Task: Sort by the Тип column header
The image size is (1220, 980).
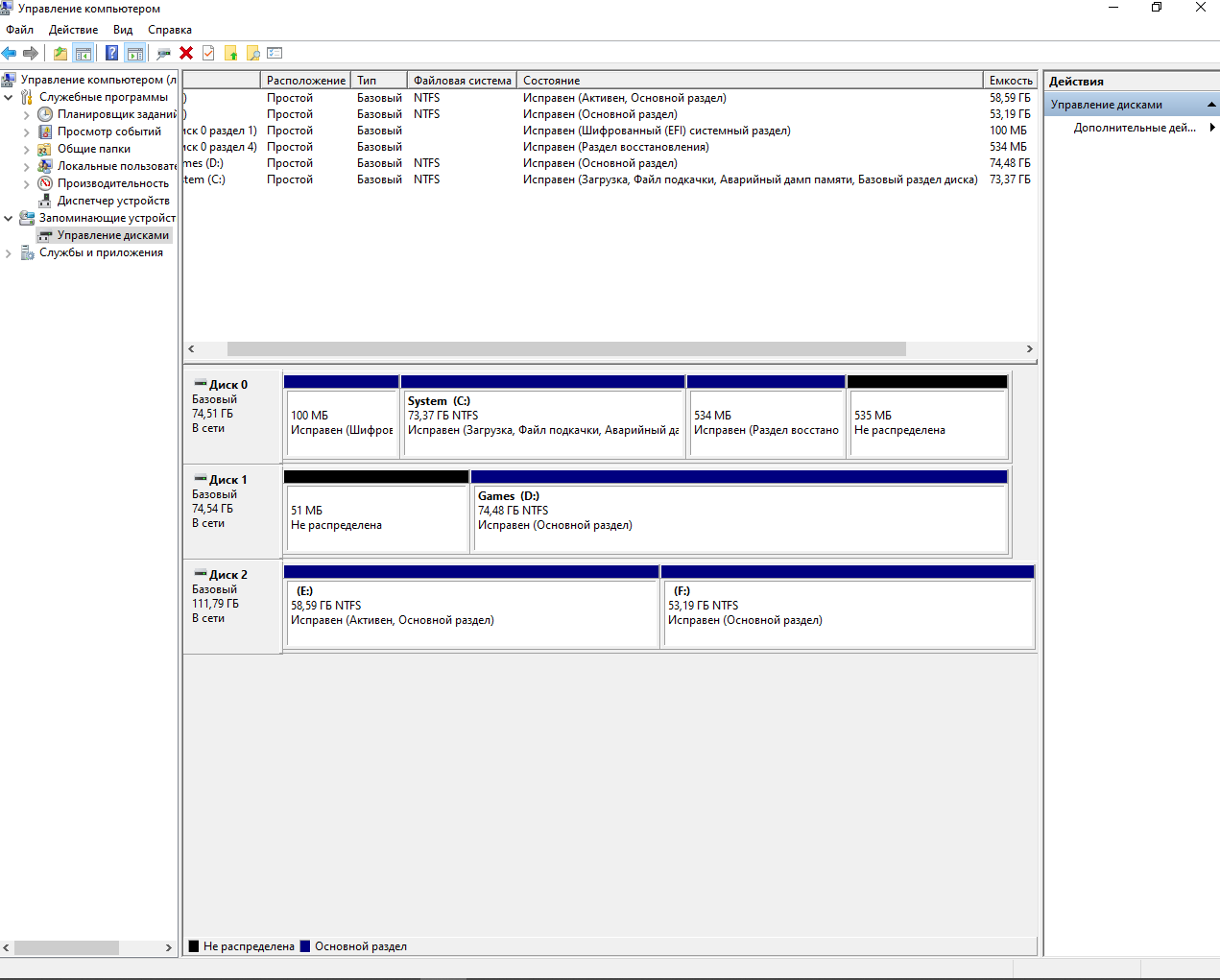Action: [x=379, y=81]
